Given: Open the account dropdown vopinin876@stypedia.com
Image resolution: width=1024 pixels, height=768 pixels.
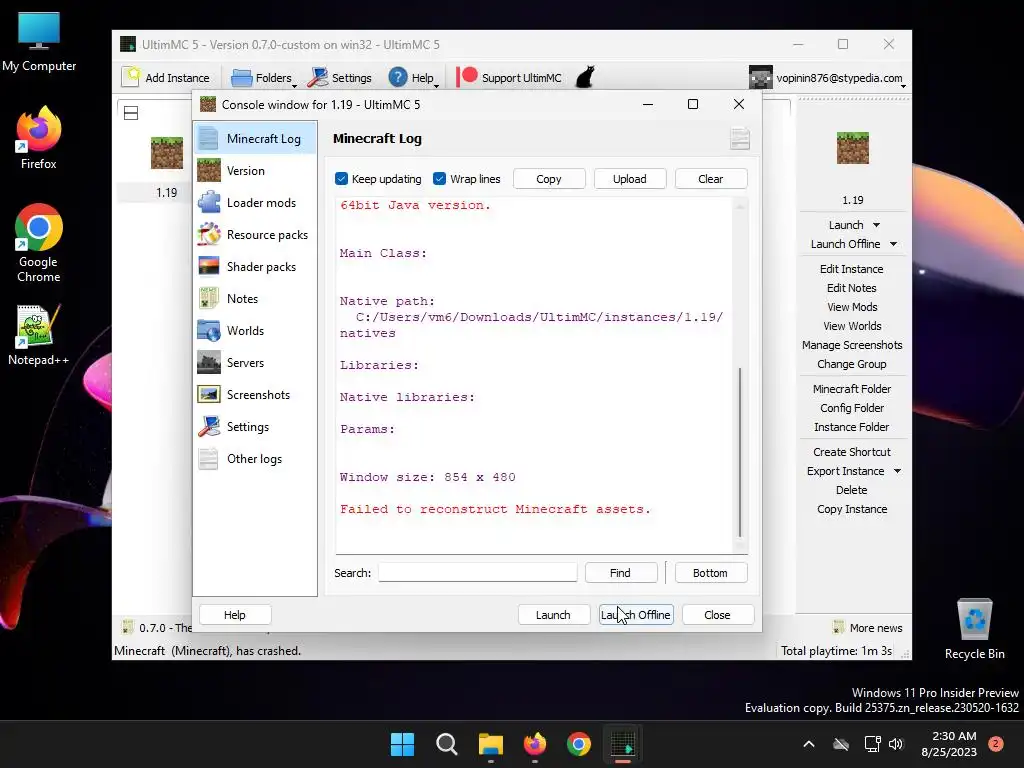Looking at the screenshot, I should (828, 78).
